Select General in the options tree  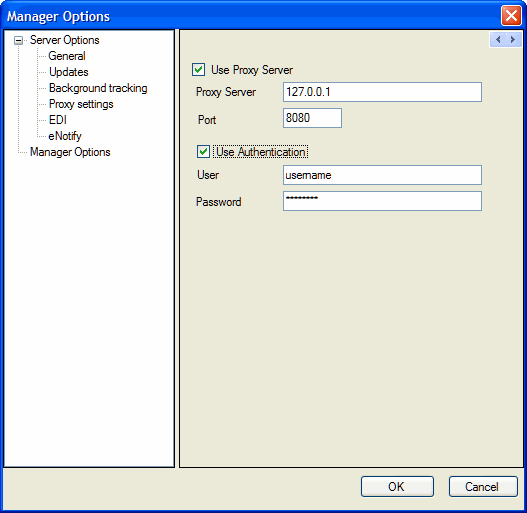click(x=67, y=56)
